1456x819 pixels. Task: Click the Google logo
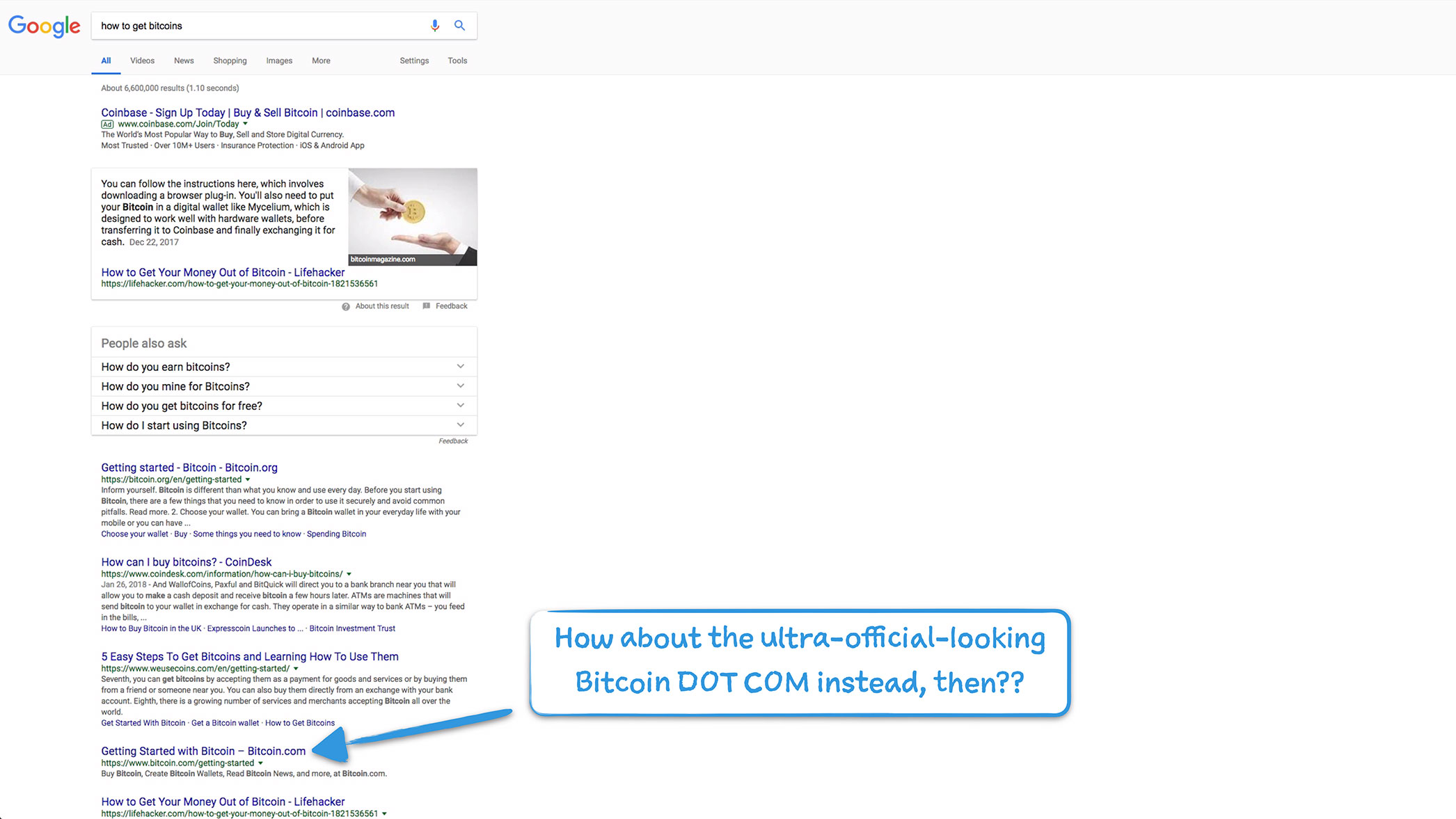pos(45,26)
